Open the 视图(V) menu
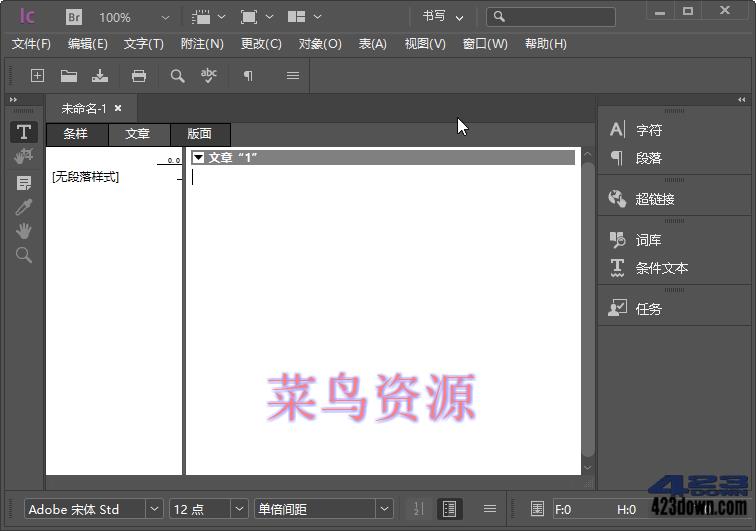 (x=425, y=44)
